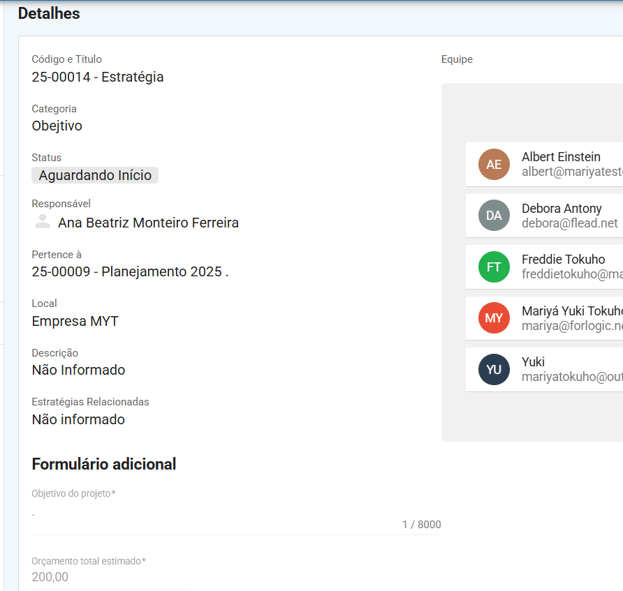
Task: Click the responsible name Ana Beatriz Monteiro Ferreira
Action: tap(148, 223)
